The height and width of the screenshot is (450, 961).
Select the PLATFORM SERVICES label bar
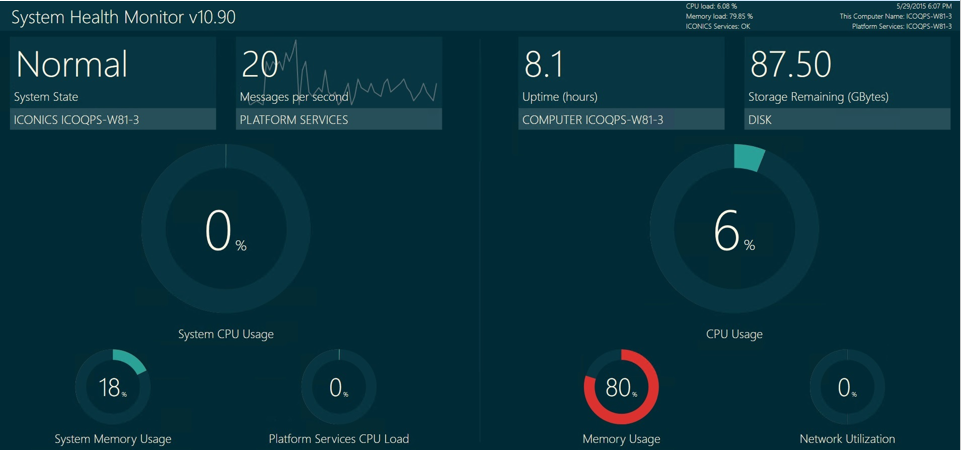click(x=339, y=119)
